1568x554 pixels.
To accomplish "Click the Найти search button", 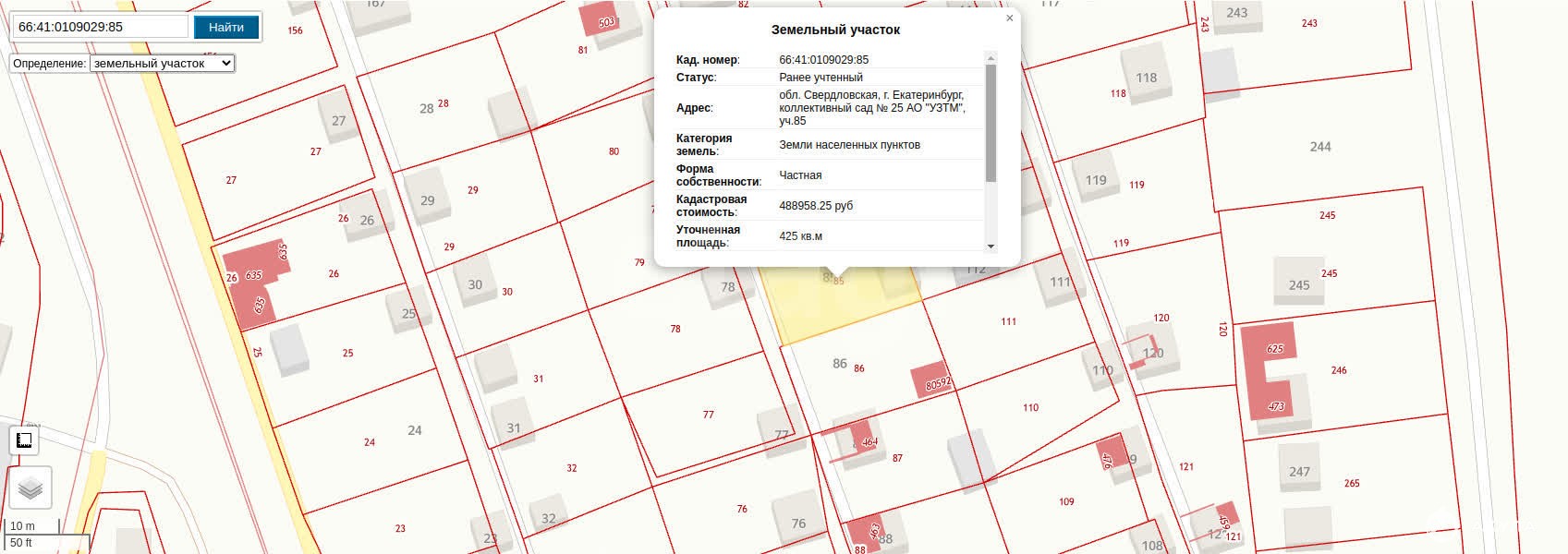I will [225, 27].
